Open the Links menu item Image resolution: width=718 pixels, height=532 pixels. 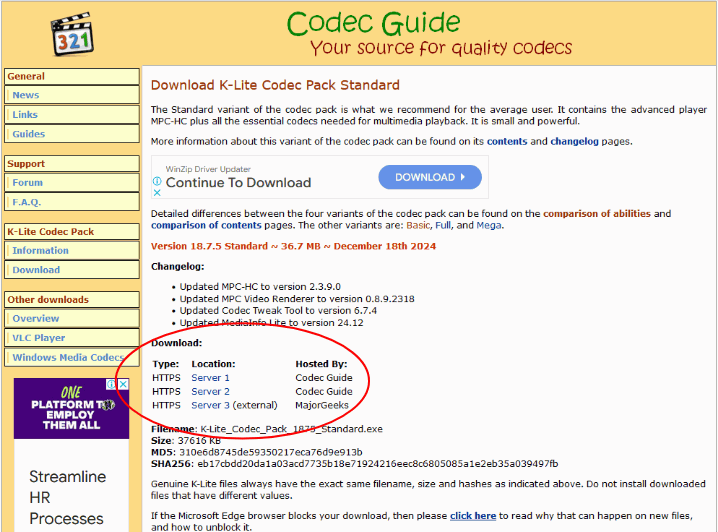tap(72, 114)
